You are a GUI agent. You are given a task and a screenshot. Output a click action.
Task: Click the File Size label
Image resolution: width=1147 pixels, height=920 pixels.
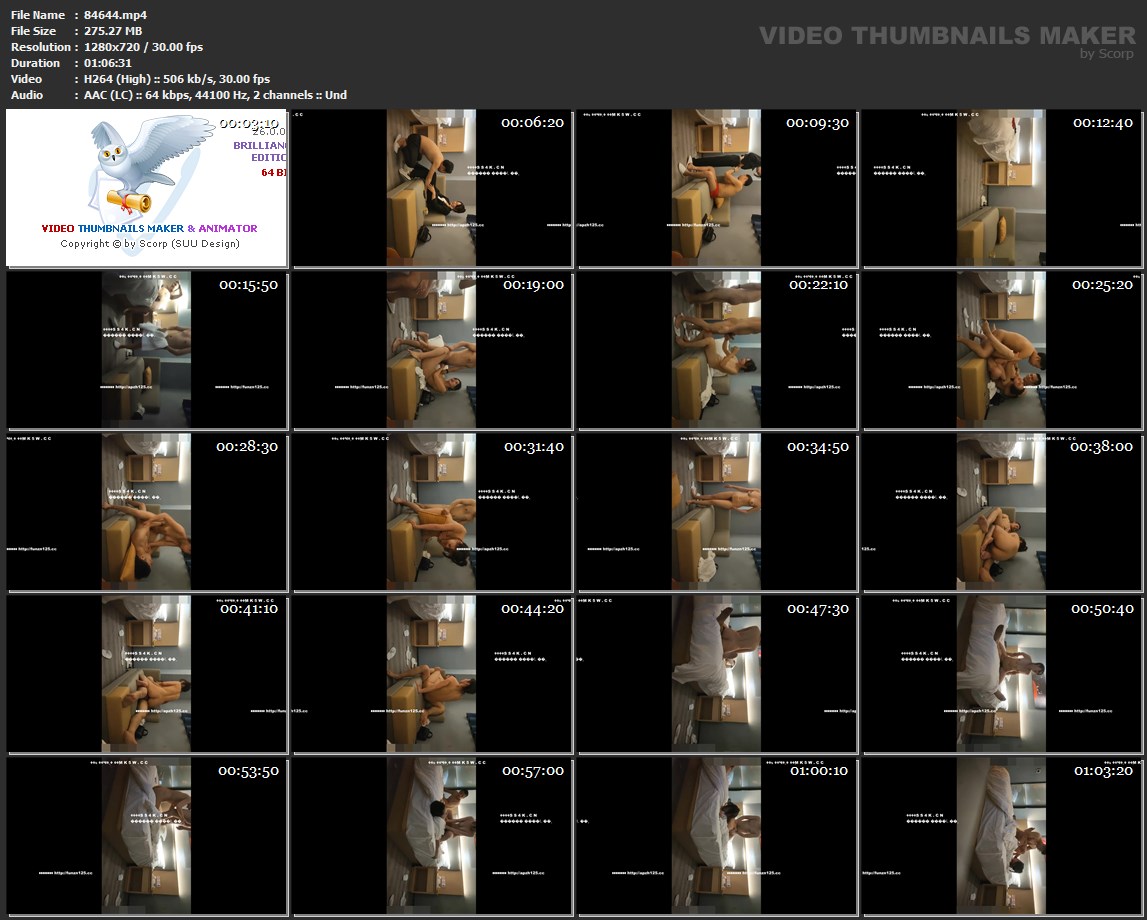point(34,31)
